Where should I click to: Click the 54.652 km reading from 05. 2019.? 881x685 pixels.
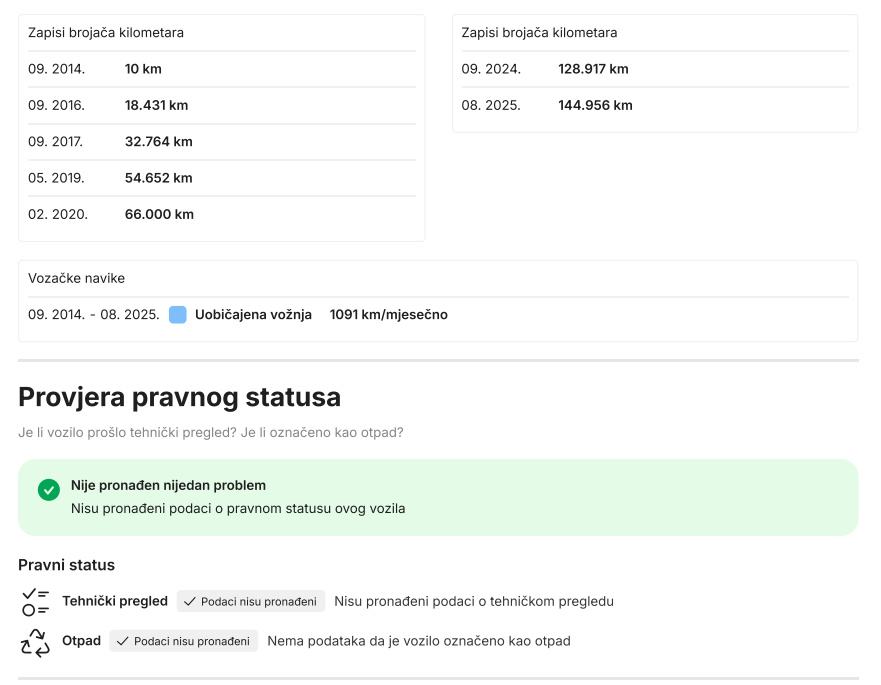(x=158, y=178)
